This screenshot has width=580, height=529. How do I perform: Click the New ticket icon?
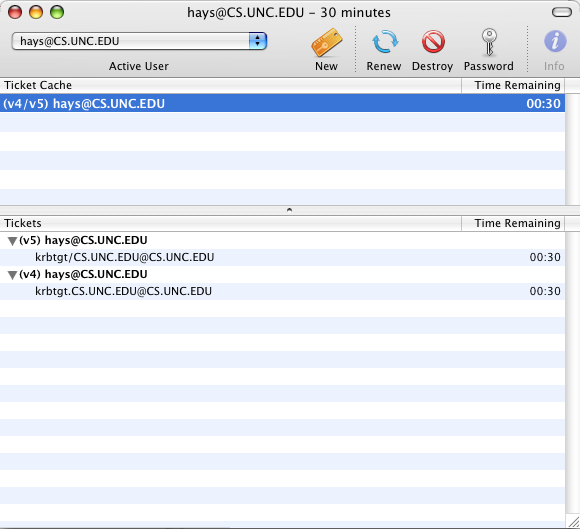pyautogui.click(x=327, y=43)
